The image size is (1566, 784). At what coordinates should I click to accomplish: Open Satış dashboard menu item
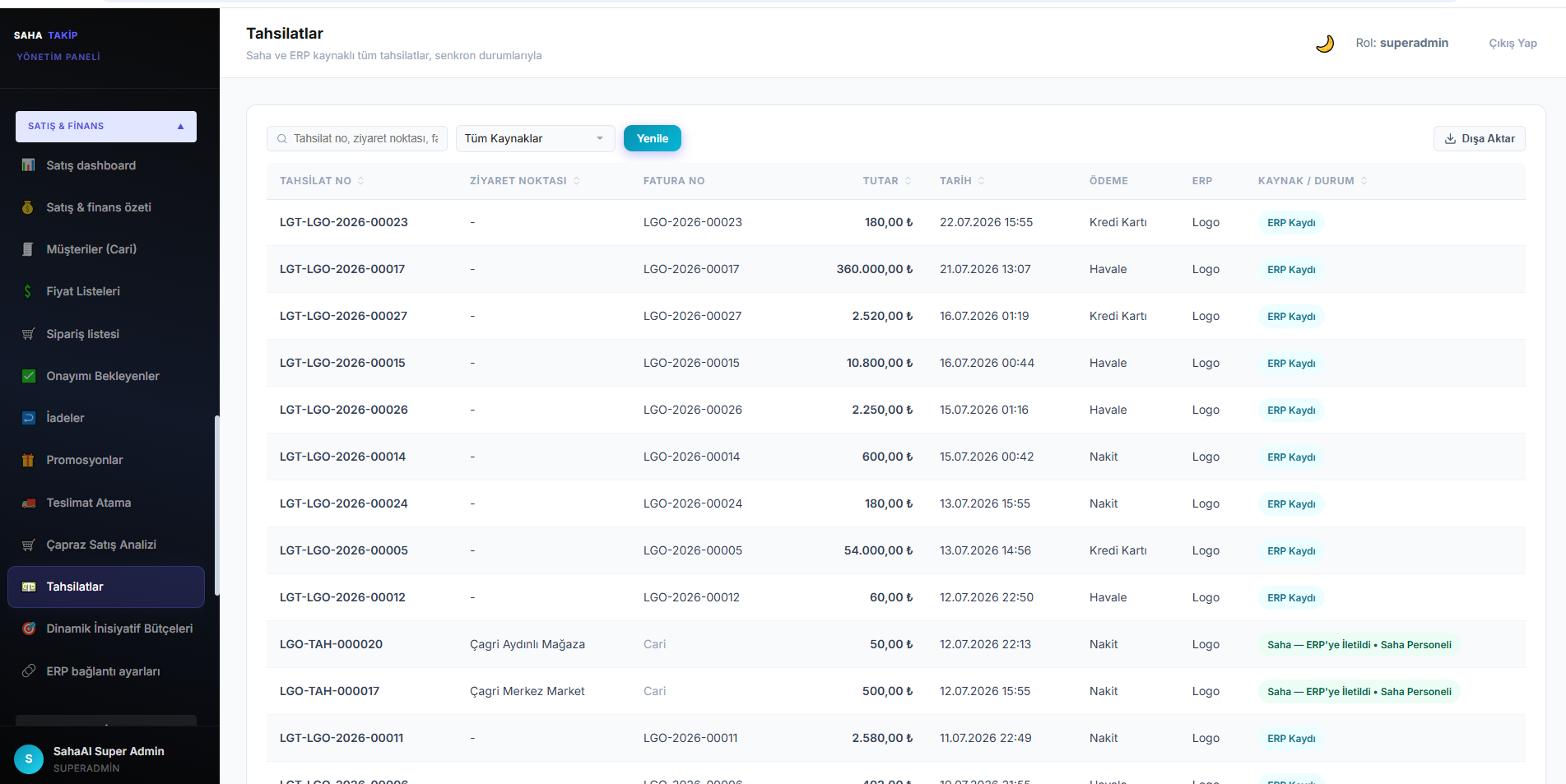106,165
